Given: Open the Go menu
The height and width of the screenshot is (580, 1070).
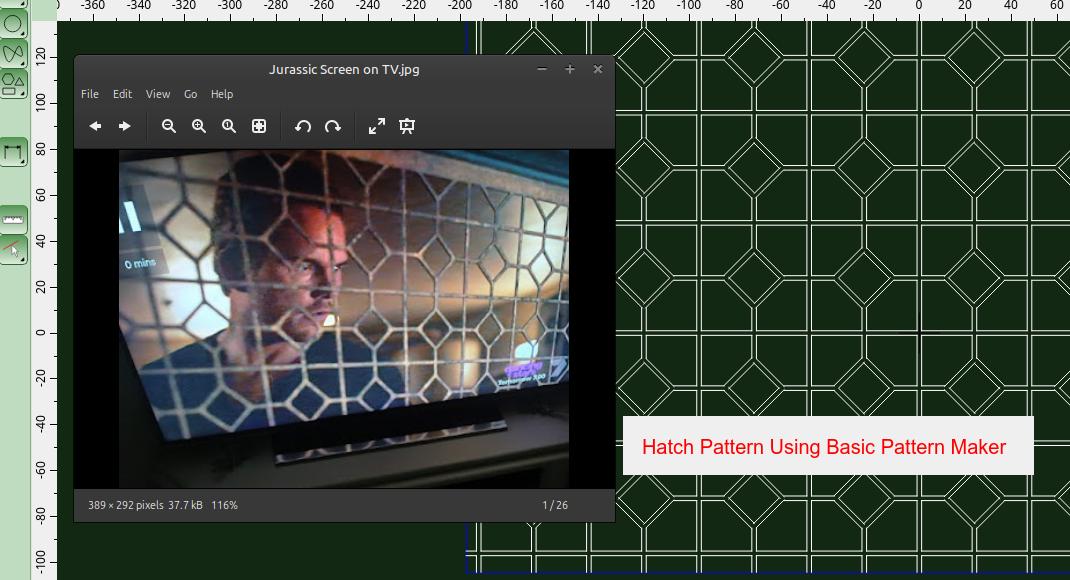Looking at the screenshot, I should coord(190,94).
